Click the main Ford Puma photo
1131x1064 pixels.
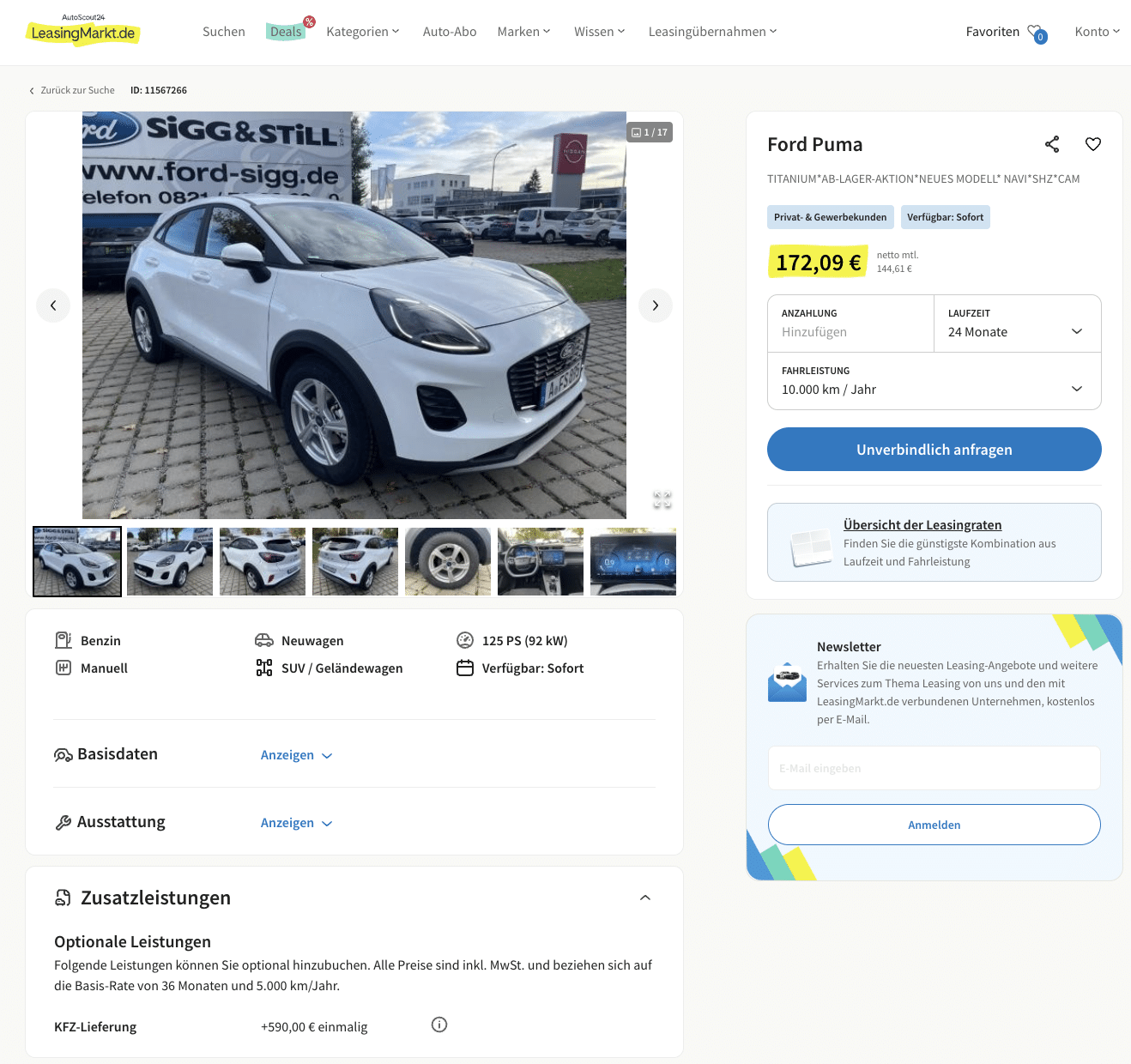tap(354, 315)
